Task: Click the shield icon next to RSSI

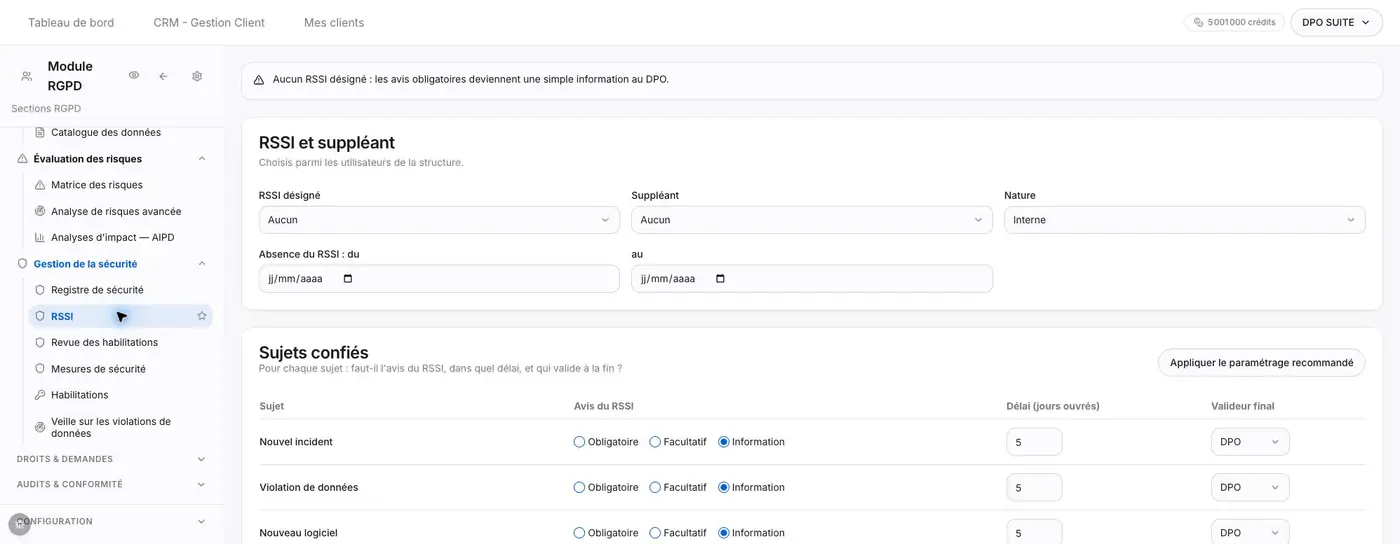Action: click(x=40, y=316)
